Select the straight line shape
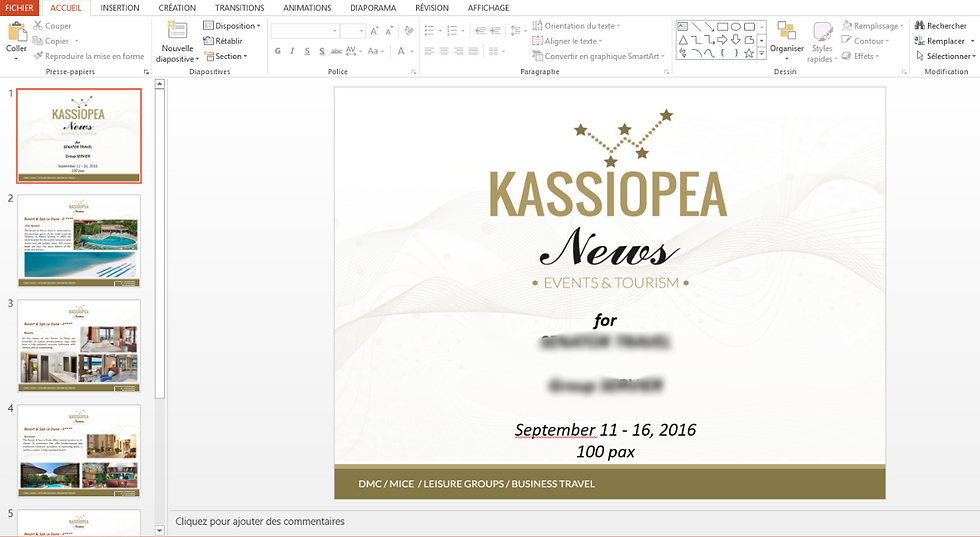Viewport: 980px width, 537px height. (x=696, y=26)
